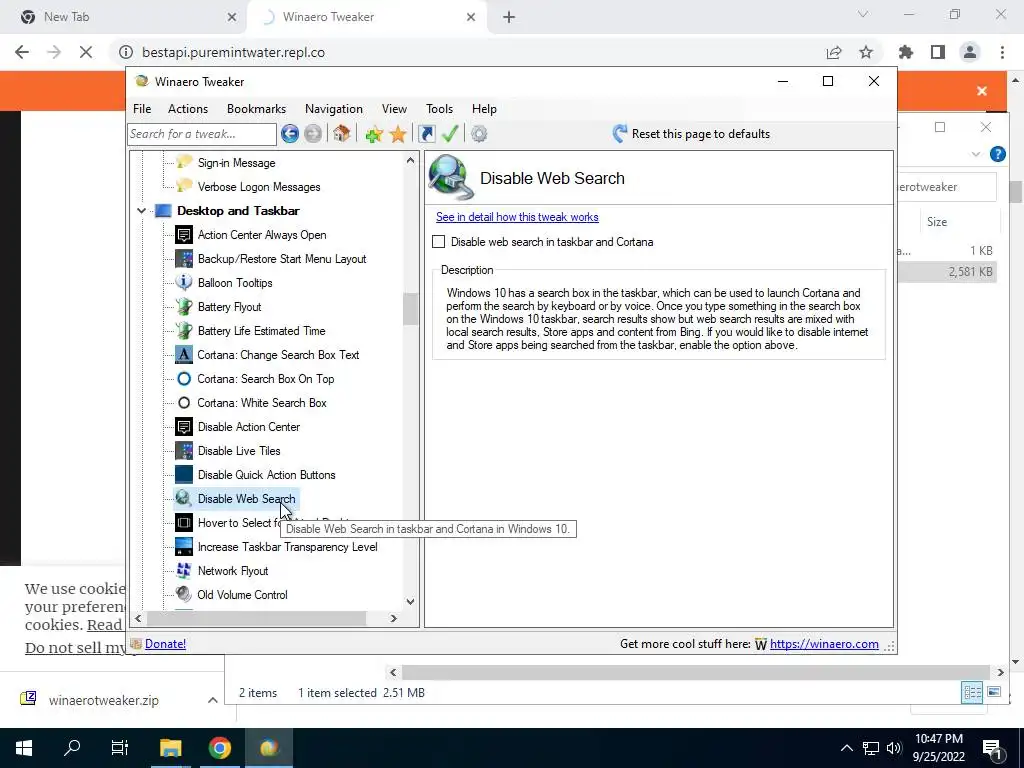
Task: Click the Back navigation arrow in Winaero toolbar
Action: pyautogui.click(x=290, y=134)
